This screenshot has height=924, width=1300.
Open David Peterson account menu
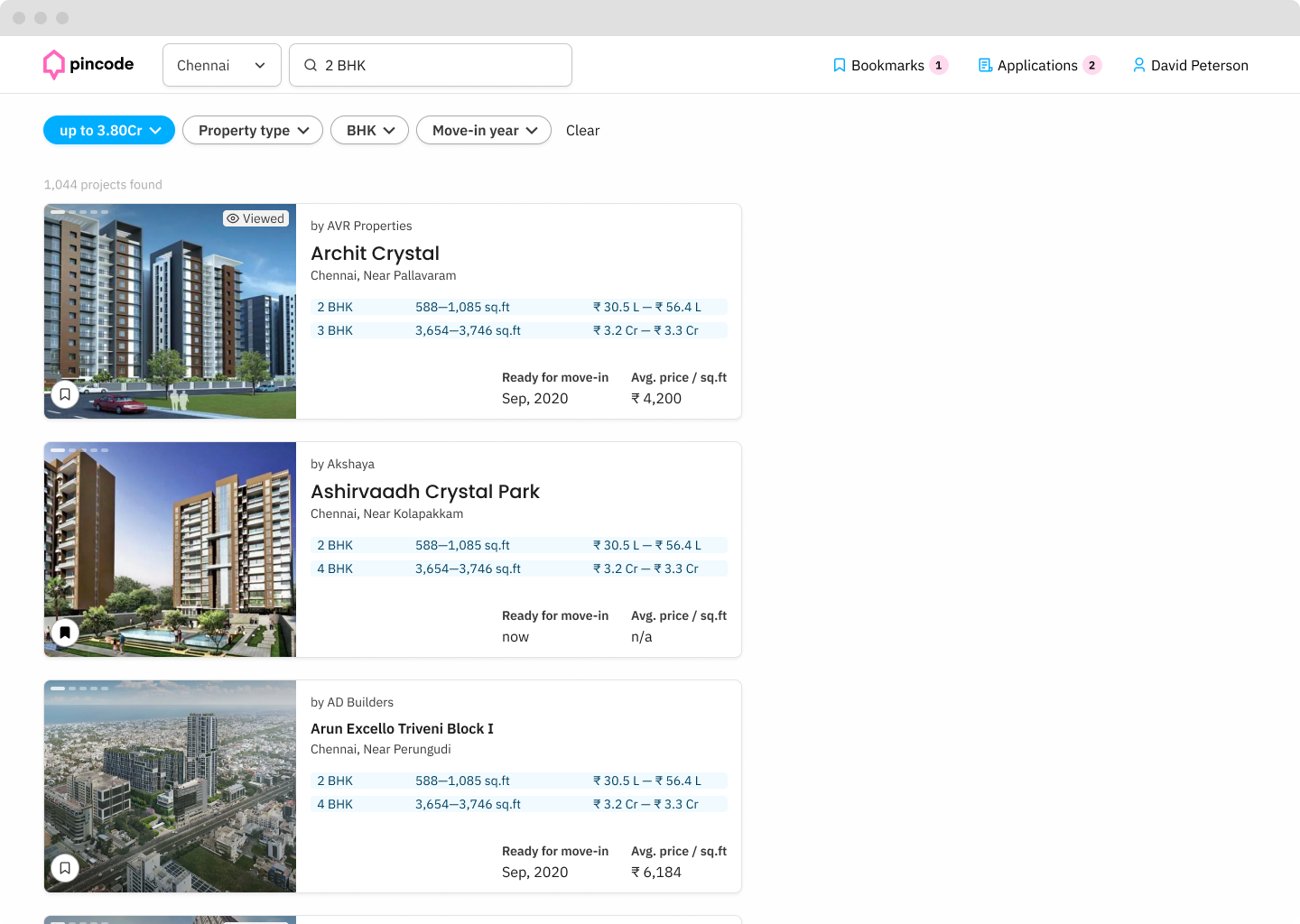(x=1190, y=65)
